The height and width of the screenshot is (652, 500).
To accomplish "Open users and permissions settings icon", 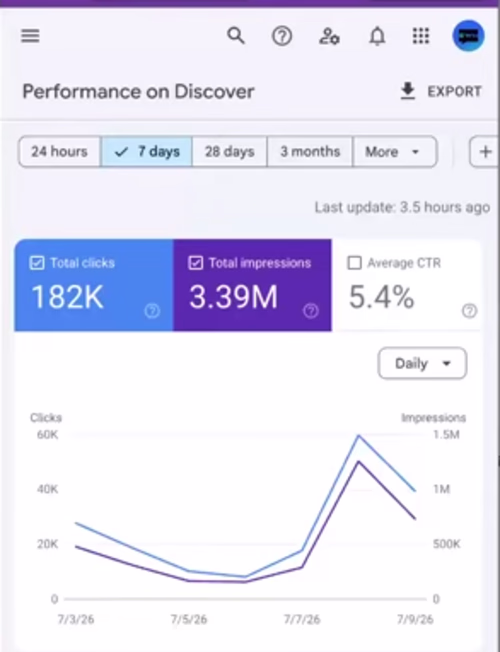I will pyautogui.click(x=329, y=36).
